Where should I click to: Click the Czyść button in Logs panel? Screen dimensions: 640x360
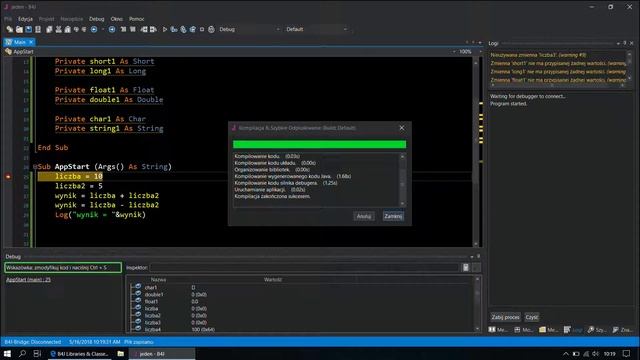[531, 317]
